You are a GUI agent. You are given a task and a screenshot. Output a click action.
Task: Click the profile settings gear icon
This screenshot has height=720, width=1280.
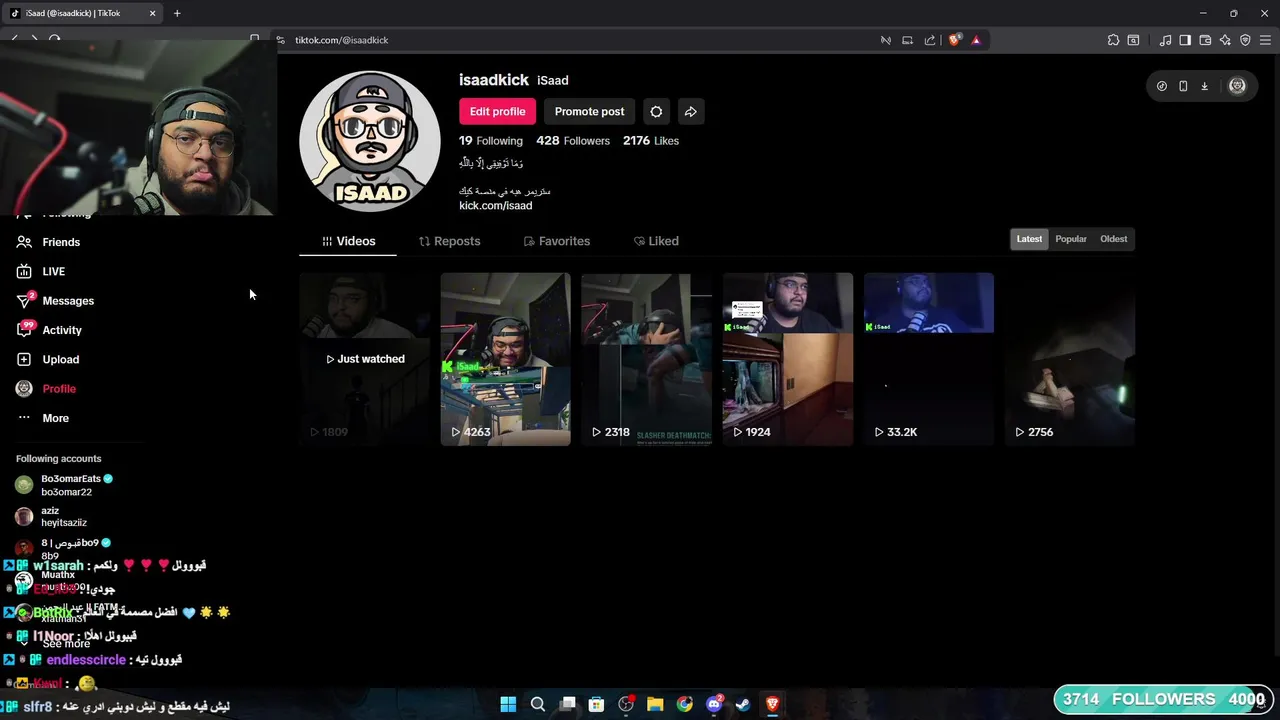tap(656, 112)
